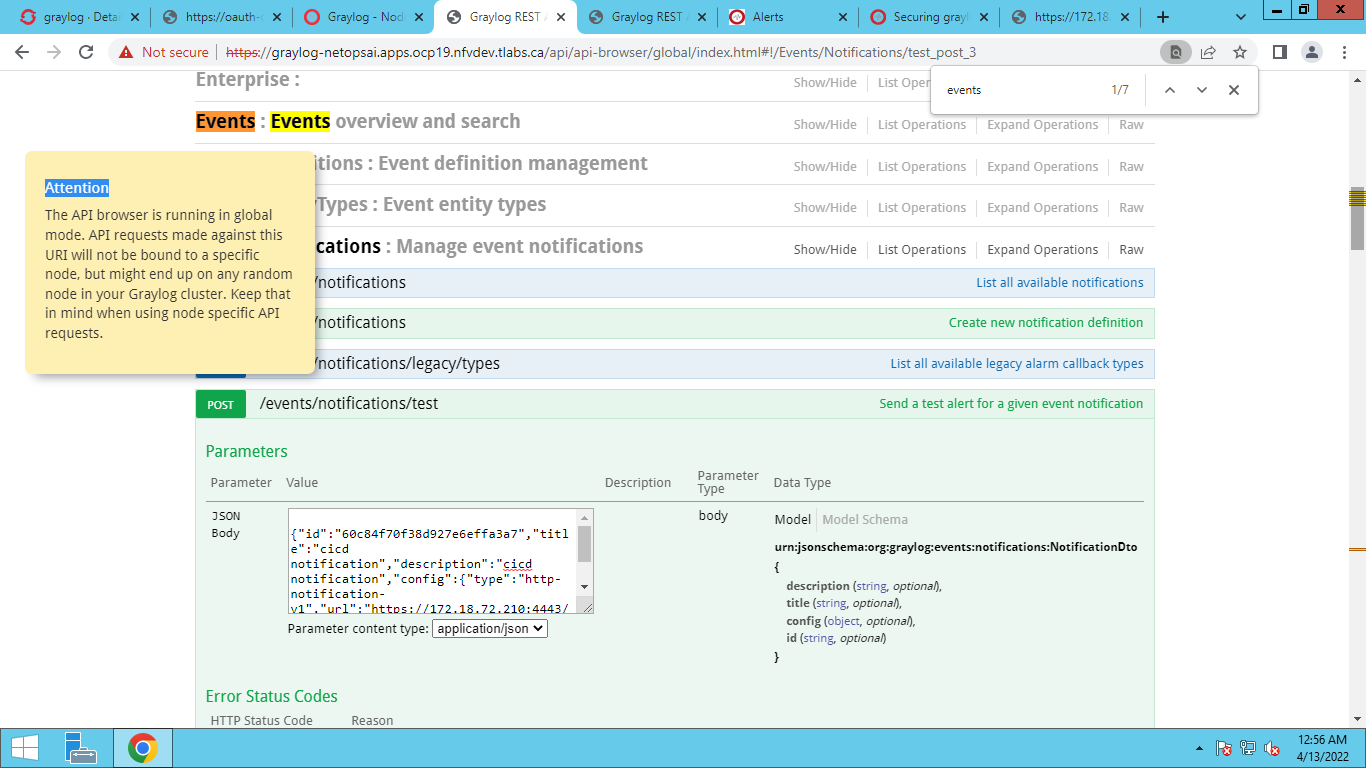Go to previous find result arrow

tap(1169, 90)
